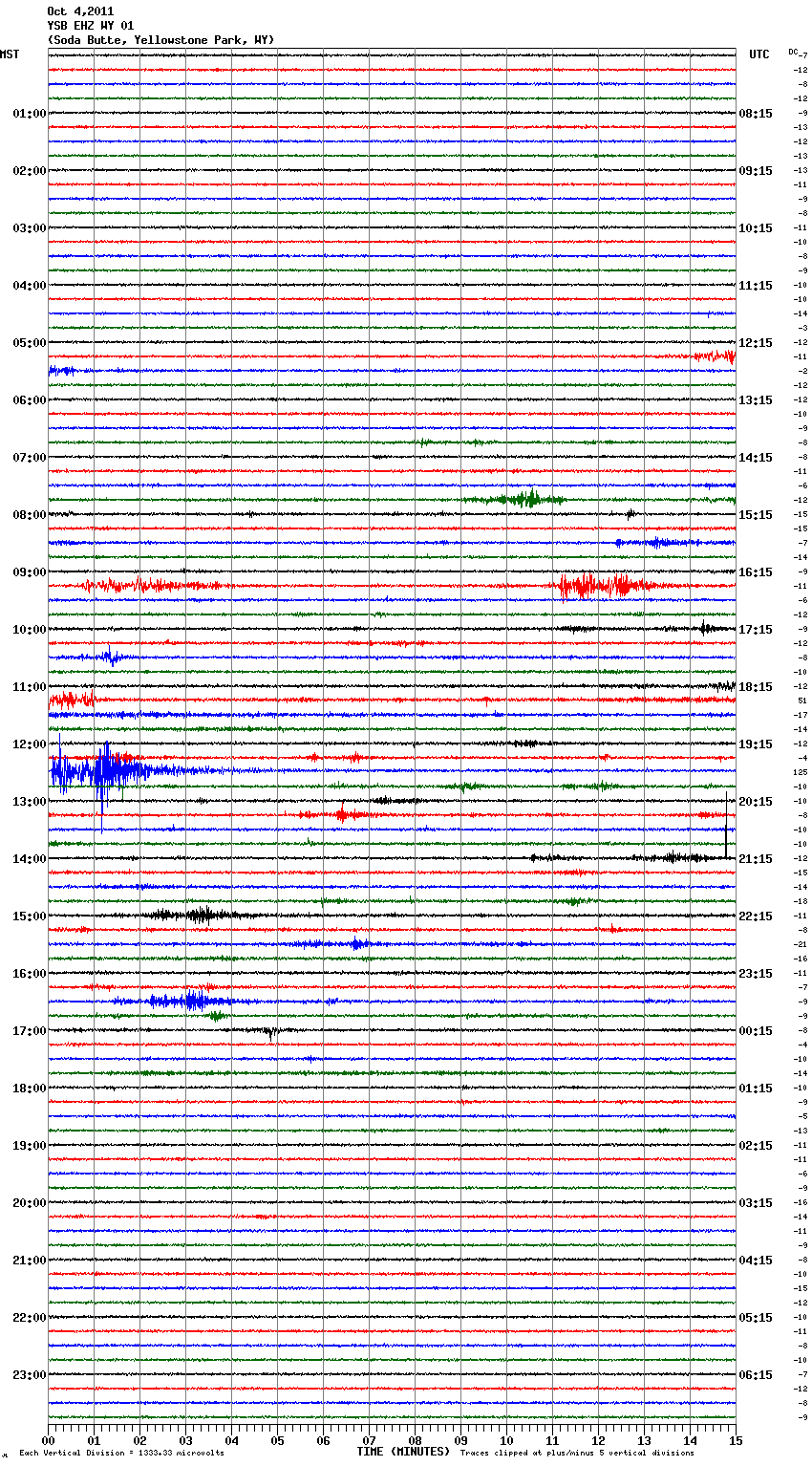Select the 00:15 UTC time label
This screenshot has width=812, height=1466.
click(756, 1031)
